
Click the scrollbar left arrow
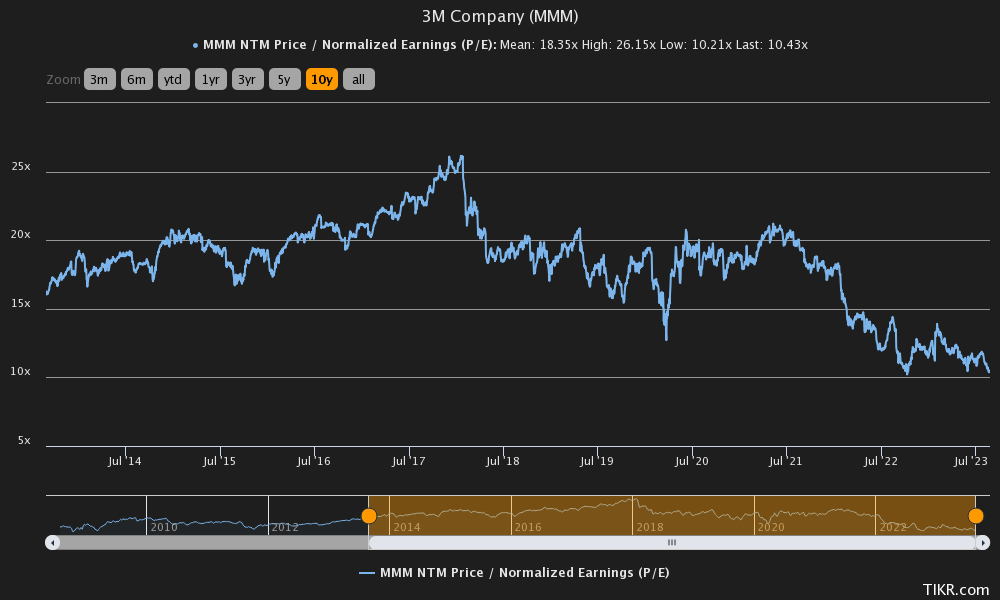click(52, 543)
